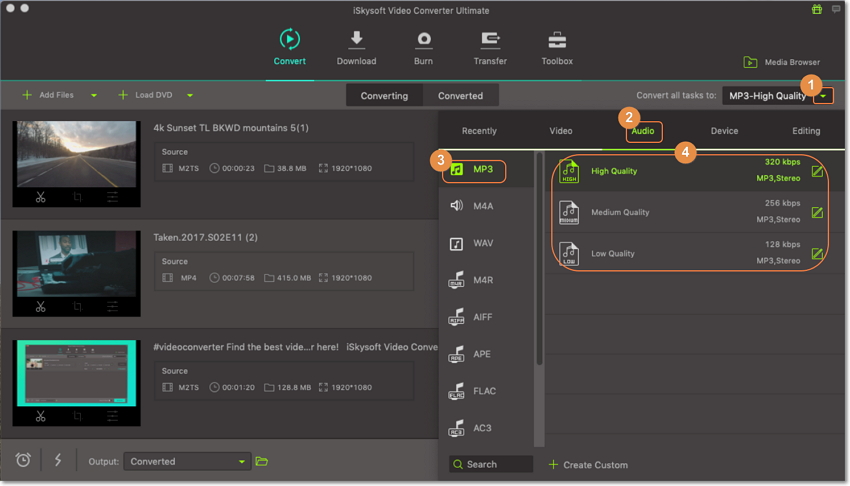Toggle the high speed lightning icon
850x486 pixels.
[x=57, y=460]
